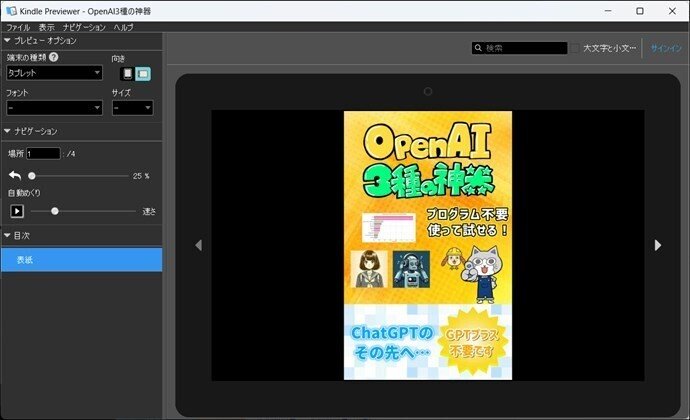Click the サインイン link

coord(666,48)
